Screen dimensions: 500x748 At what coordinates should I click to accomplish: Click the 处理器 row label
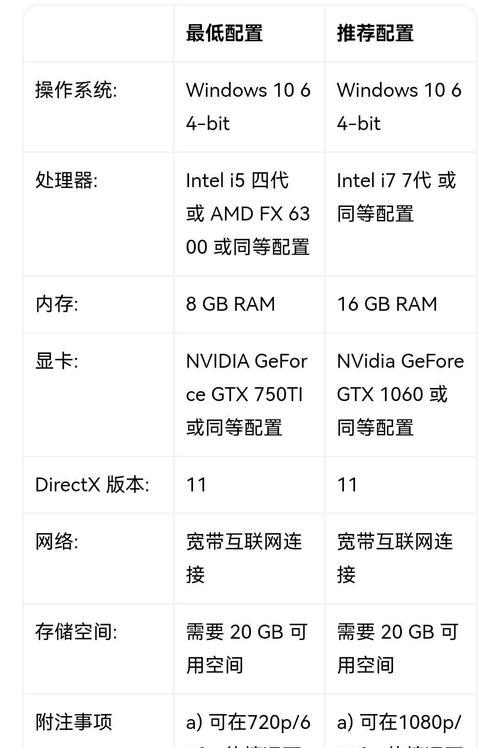66,180
